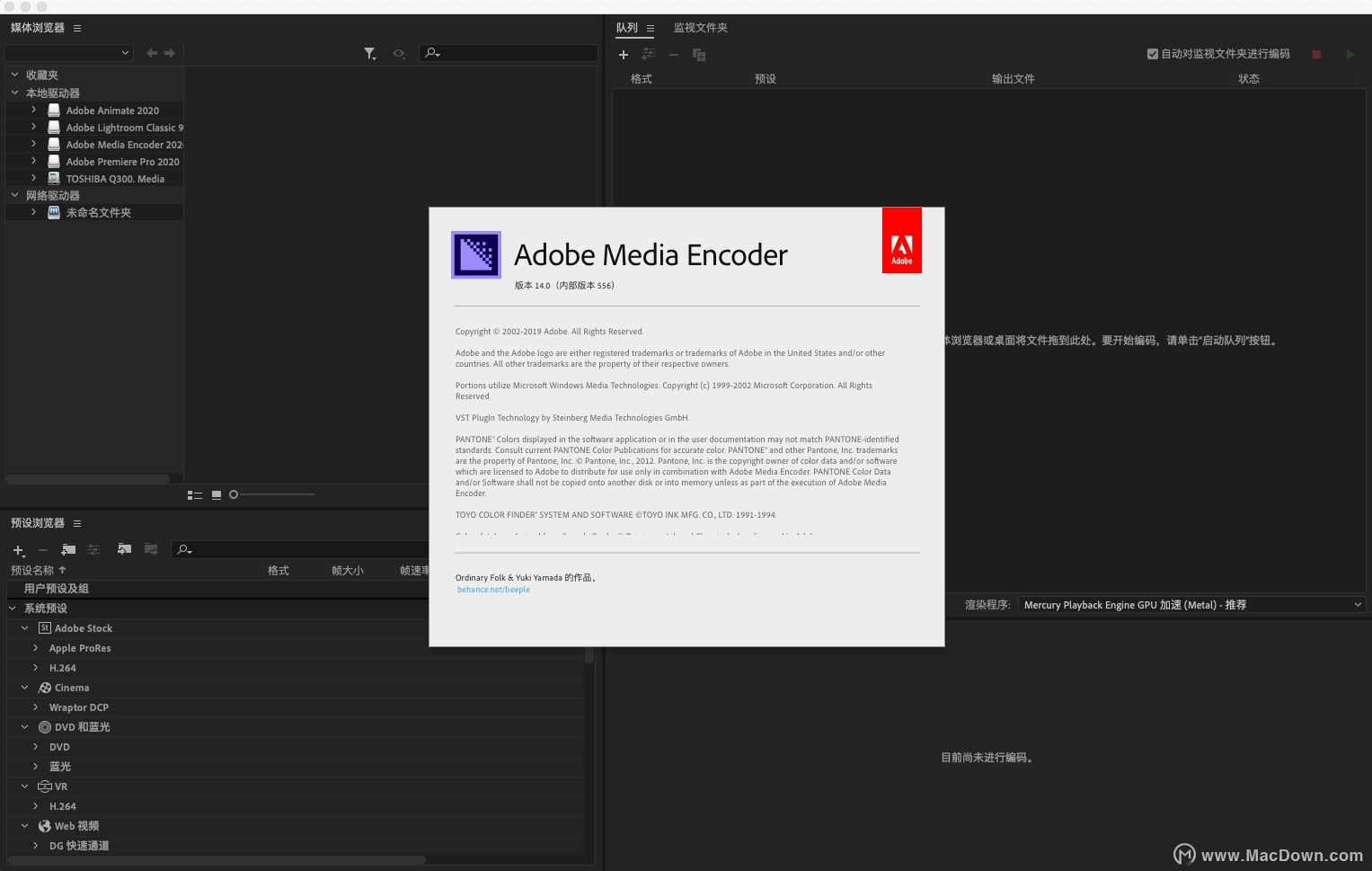Switch to the 监视文件夹 tab
This screenshot has width=1372, height=871.
click(701, 28)
